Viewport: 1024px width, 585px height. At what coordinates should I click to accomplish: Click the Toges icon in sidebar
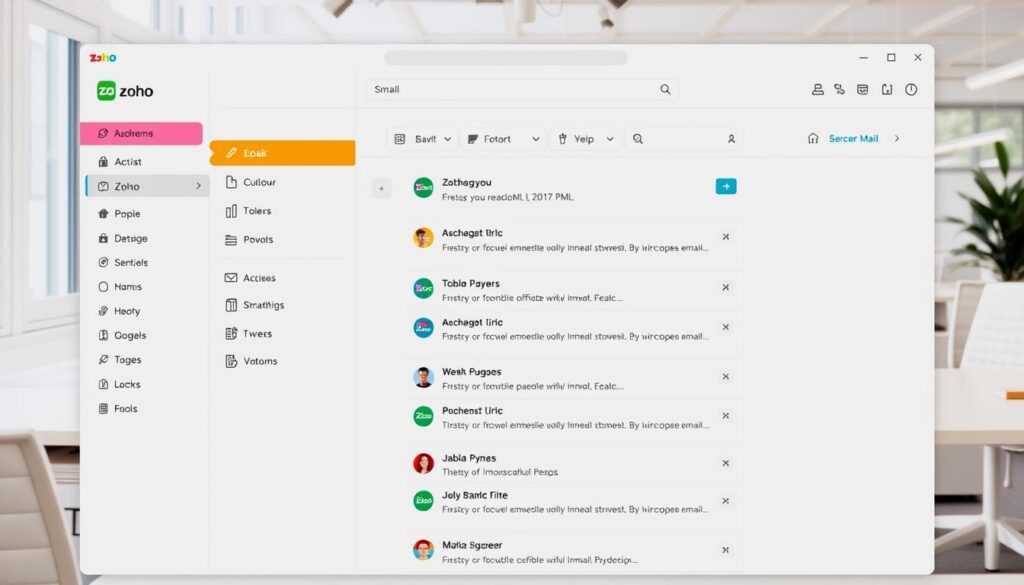click(x=103, y=360)
